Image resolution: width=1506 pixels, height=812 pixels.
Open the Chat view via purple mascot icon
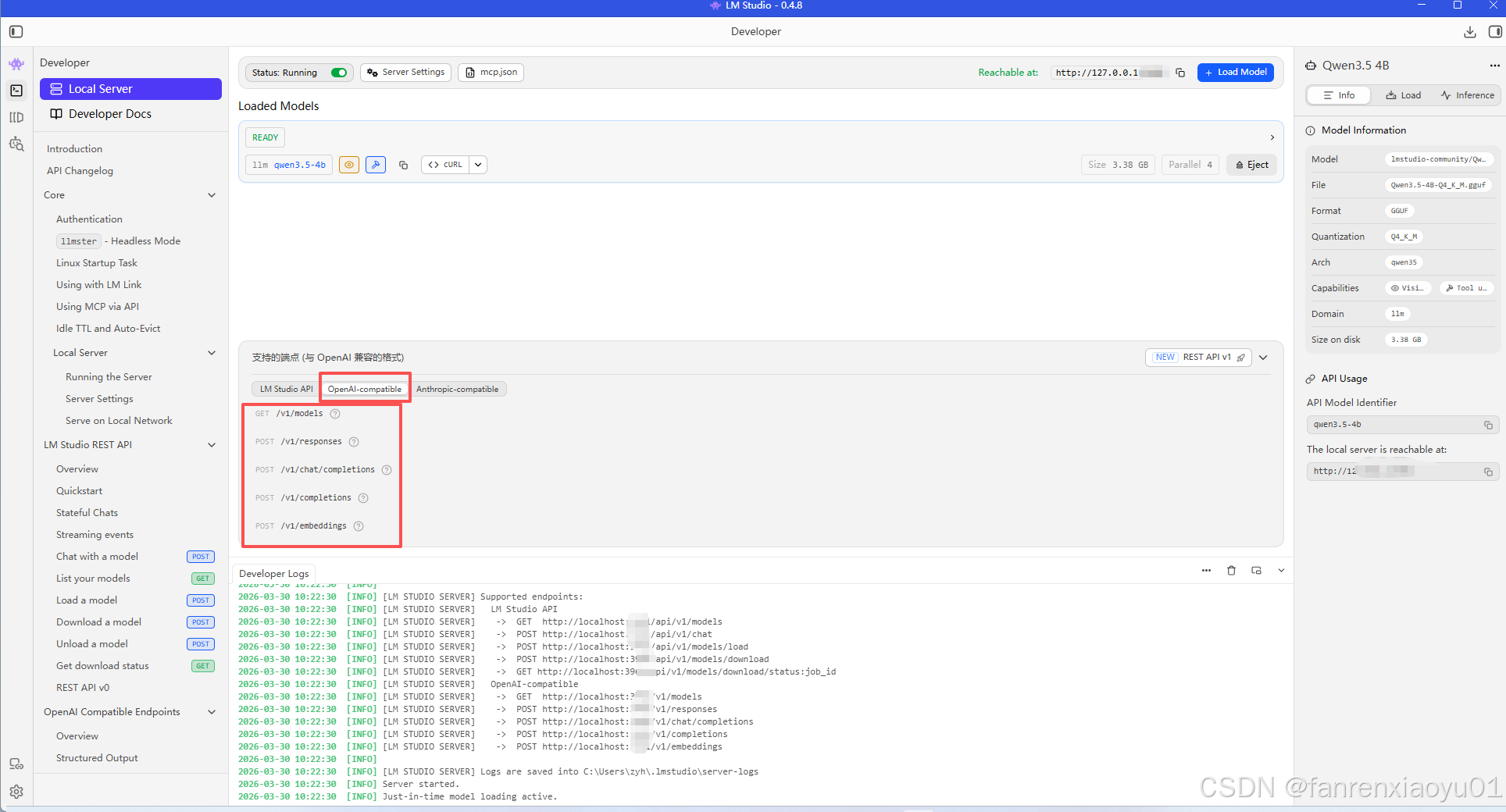click(x=16, y=64)
